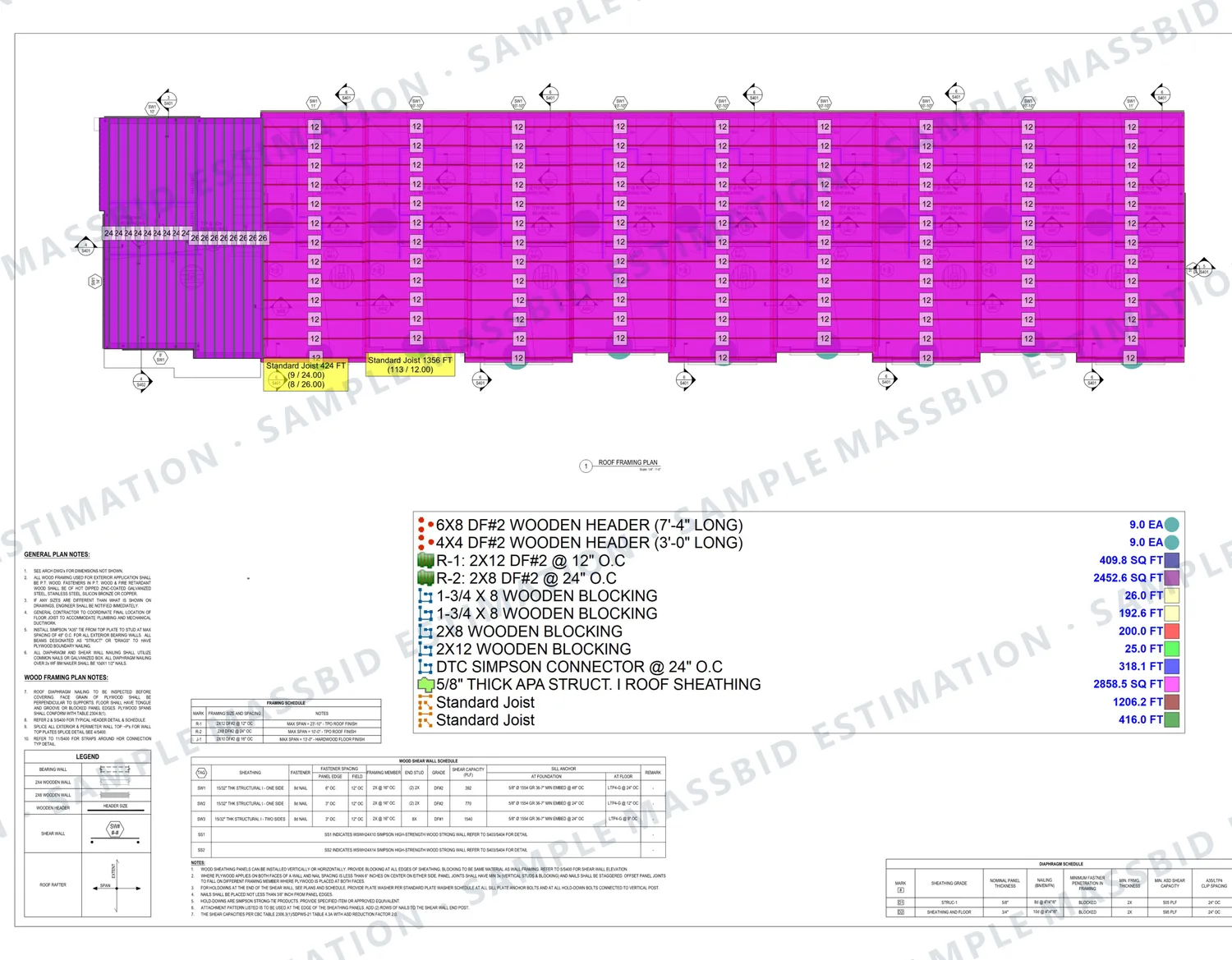Click the green swatch next to 416.0 FT

[1172, 720]
